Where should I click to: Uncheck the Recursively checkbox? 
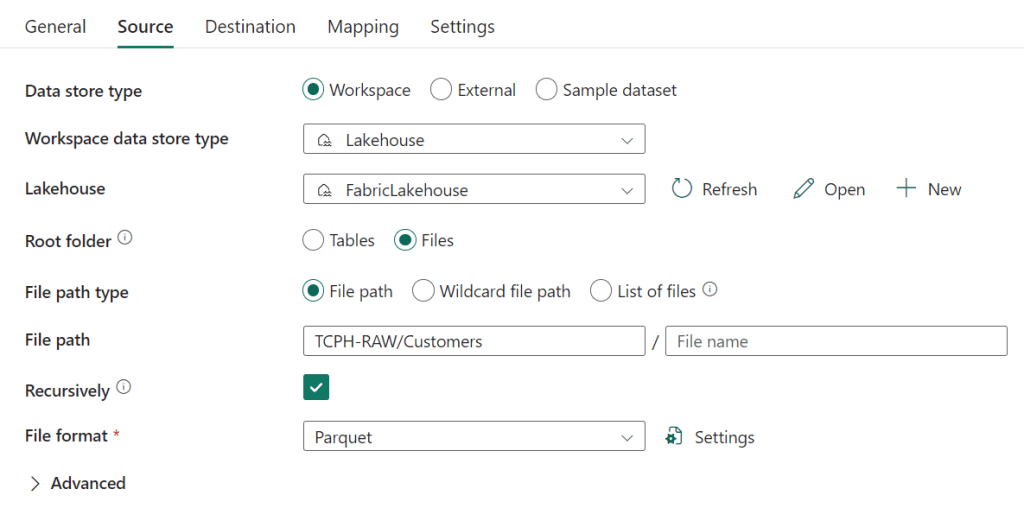click(x=316, y=388)
